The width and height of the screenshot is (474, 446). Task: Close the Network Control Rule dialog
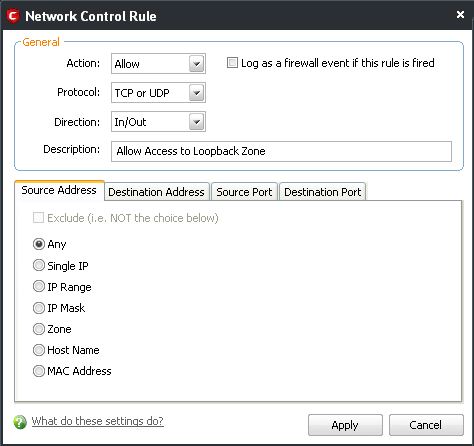[460, 15]
